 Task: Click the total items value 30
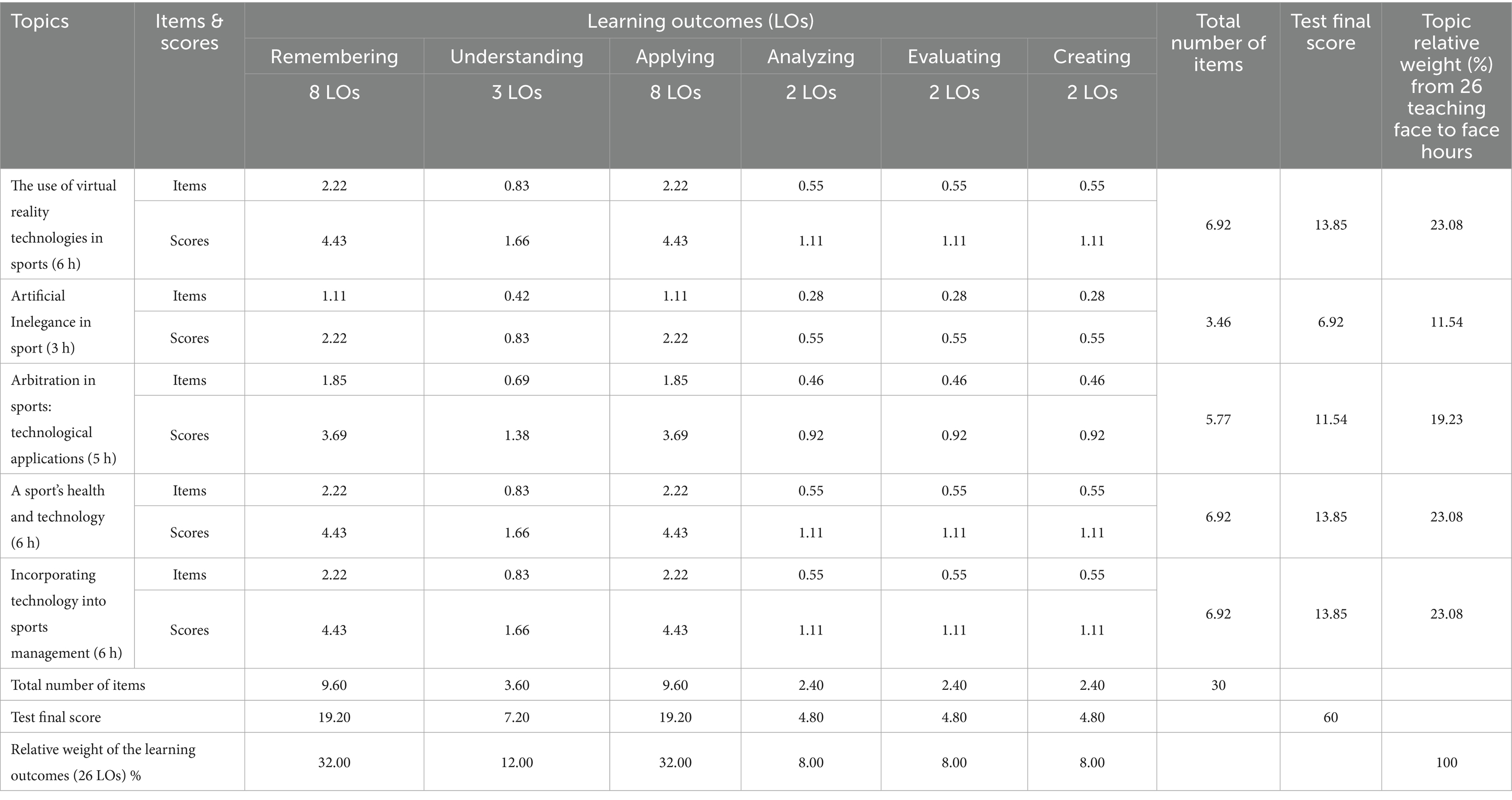point(1218,685)
